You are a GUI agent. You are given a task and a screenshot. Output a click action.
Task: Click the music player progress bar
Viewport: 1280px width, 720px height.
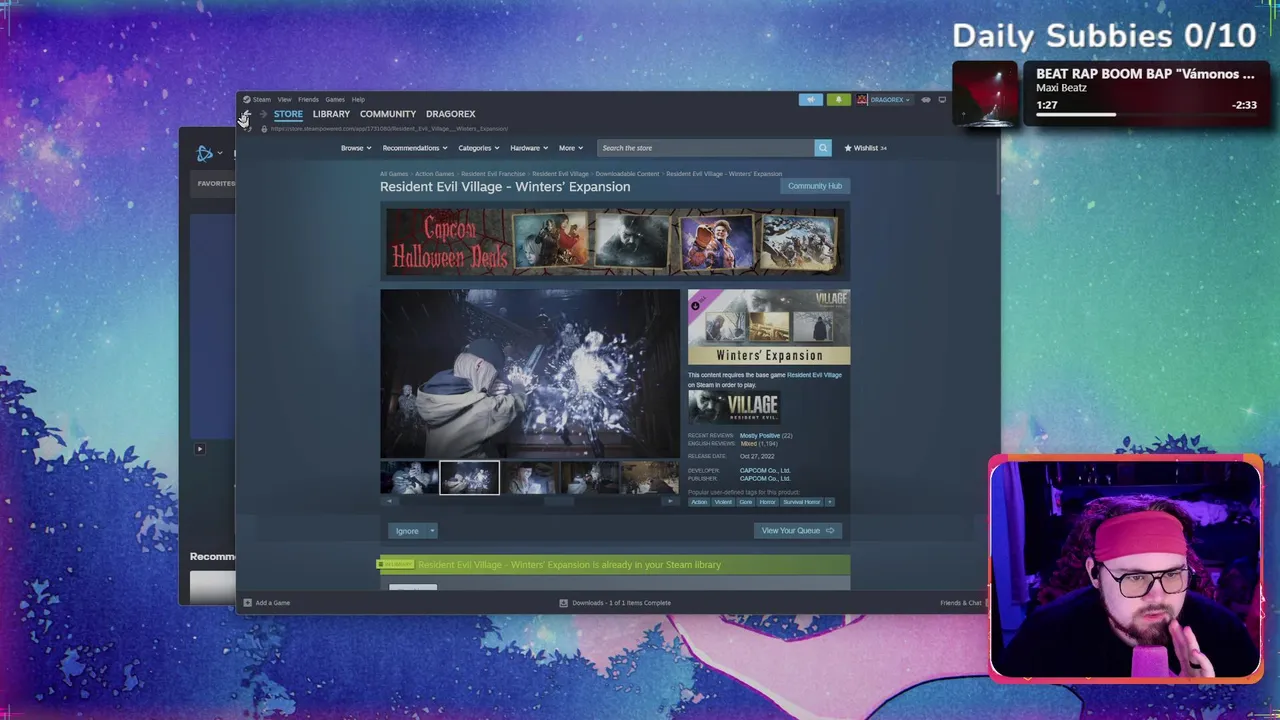pyautogui.click(x=1146, y=114)
